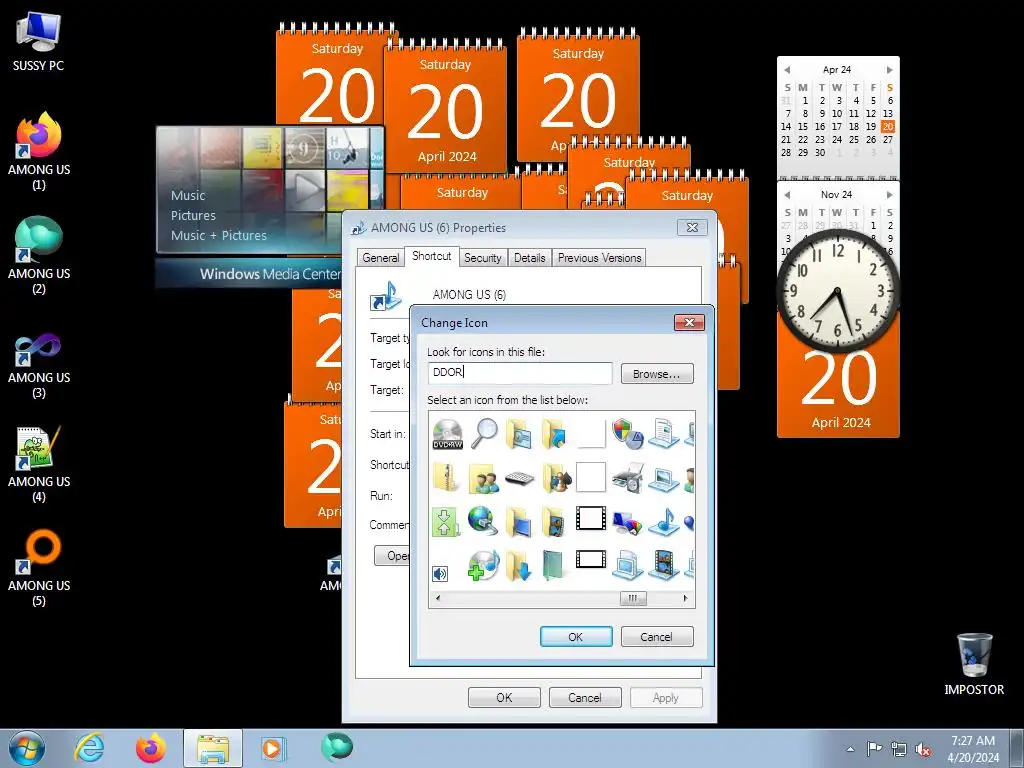This screenshot has height=768, width=1024.
Task: Open Windows Explorer from the taskbar
Action: 213,748
